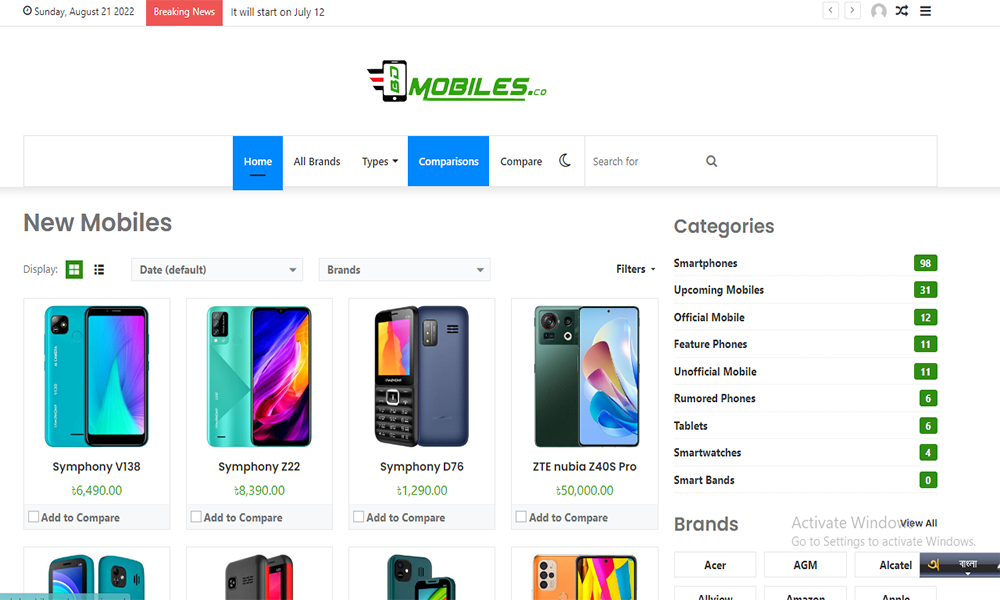Image resolution: width=1000 pixels, height=600 pixels.
Task: Click inside the Search for field
Action: (x=644, y=161)
